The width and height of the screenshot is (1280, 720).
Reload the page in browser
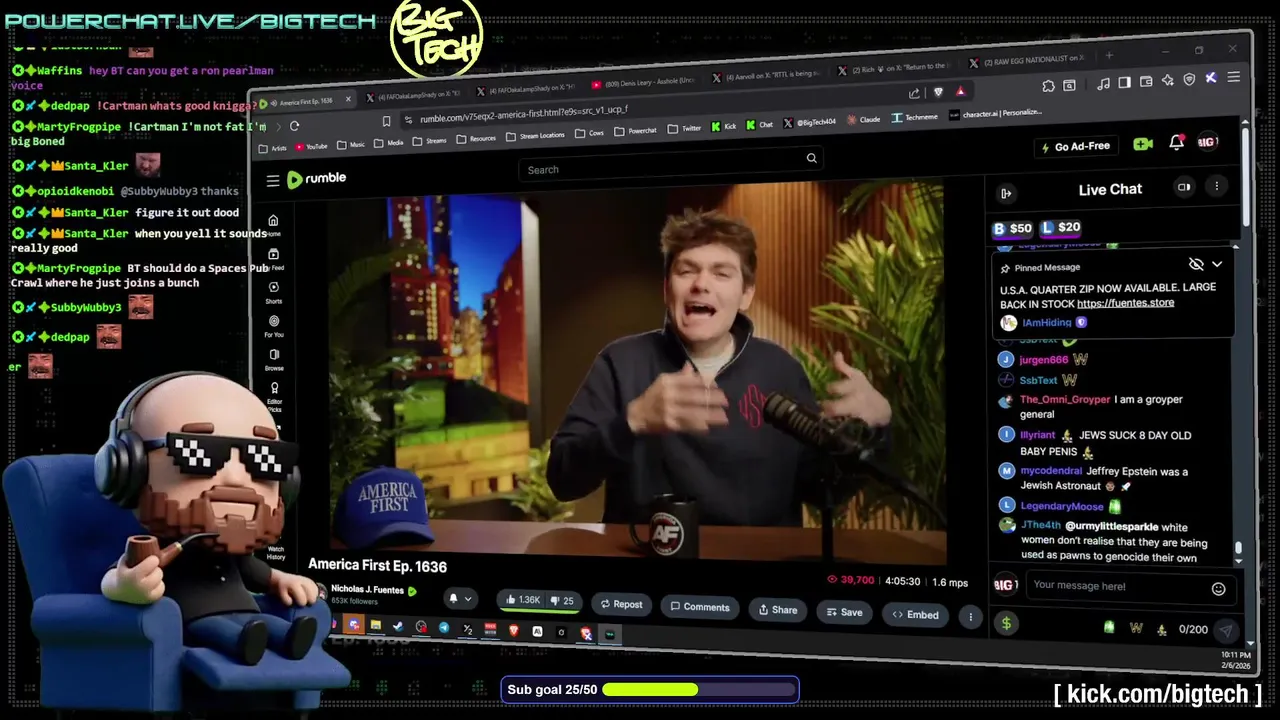pos(294,126)
